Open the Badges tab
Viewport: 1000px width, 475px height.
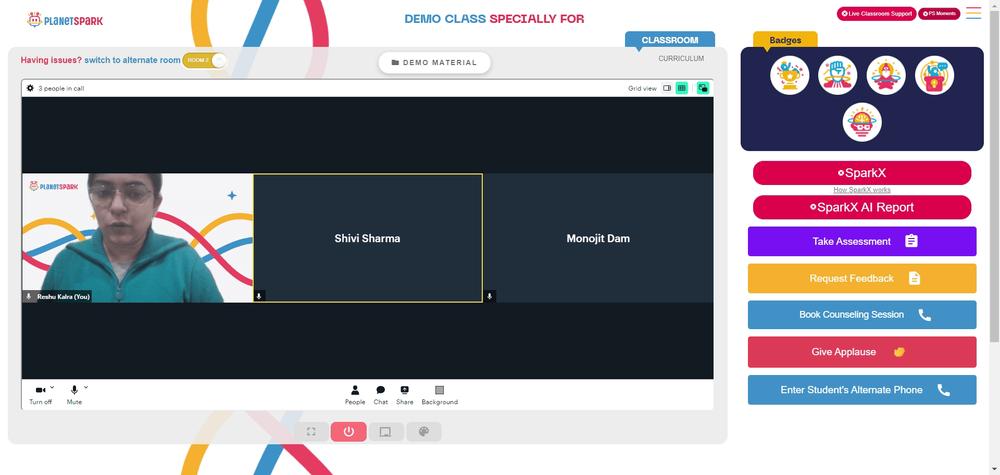click(x=785, y=40)
